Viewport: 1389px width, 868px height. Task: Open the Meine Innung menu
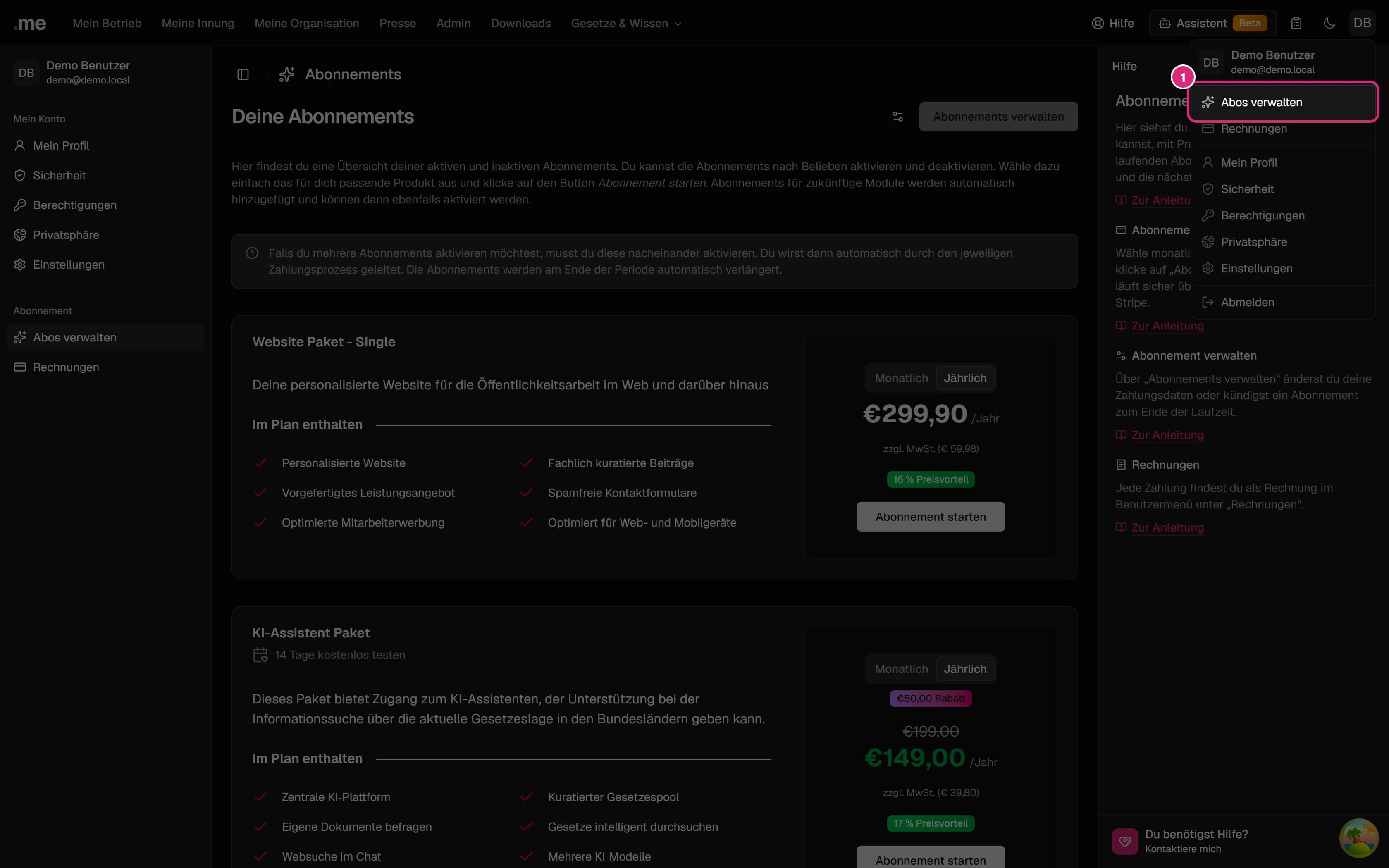click(x=198, y=24)
